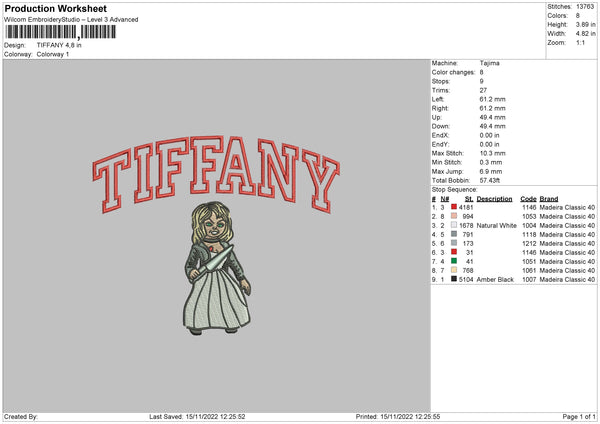Pick the gray swatch with 791 stitches

pyautogui.click(x=455, y=234)
